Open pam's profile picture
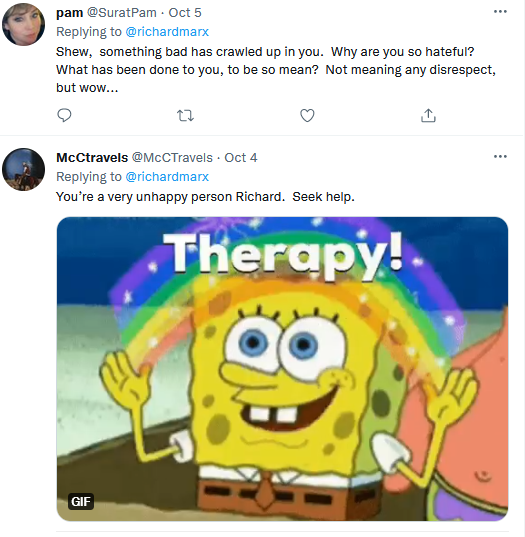 pos(23,24)
